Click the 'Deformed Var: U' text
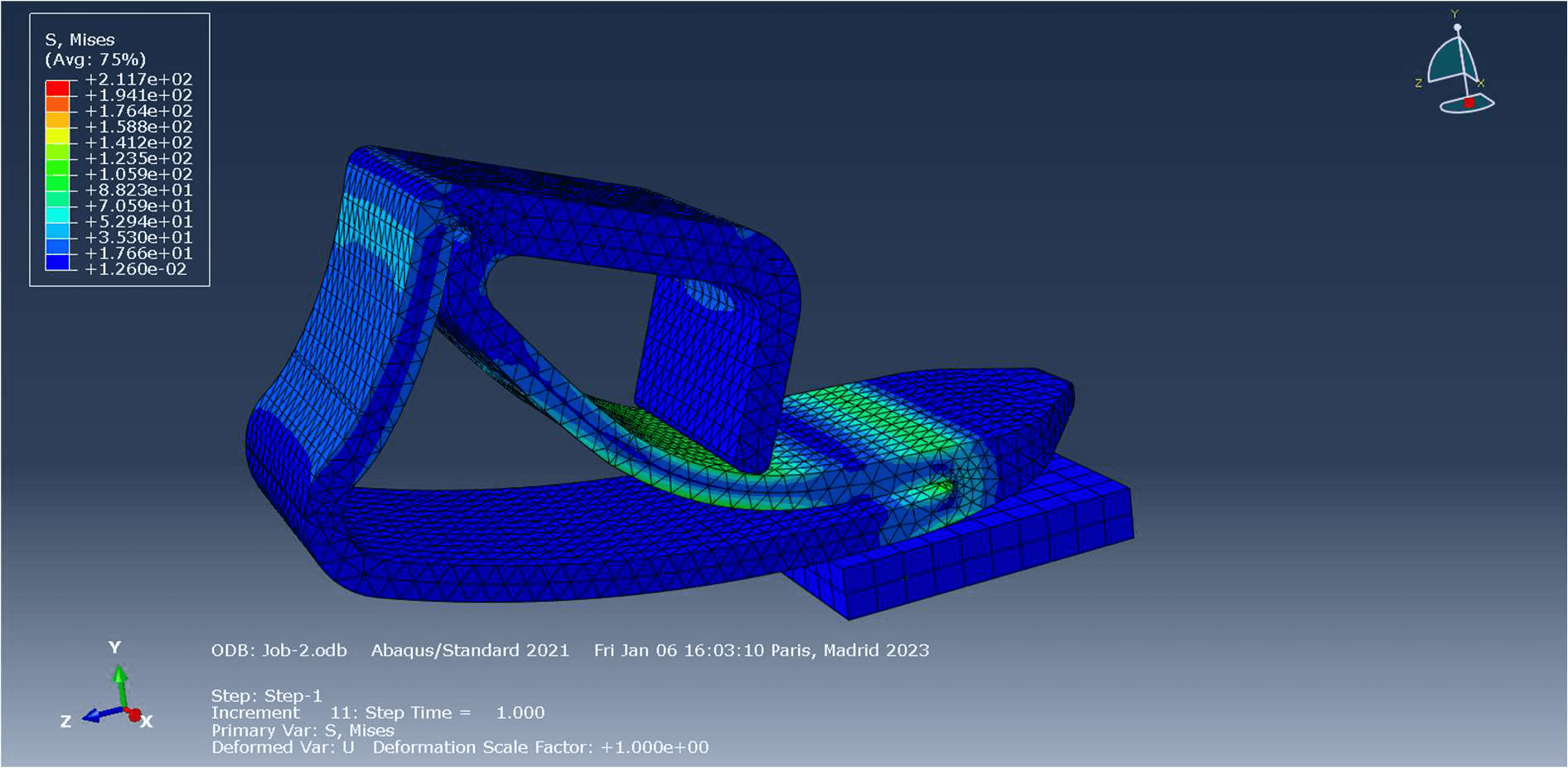 pyautogui.click(x=283, y=747)
